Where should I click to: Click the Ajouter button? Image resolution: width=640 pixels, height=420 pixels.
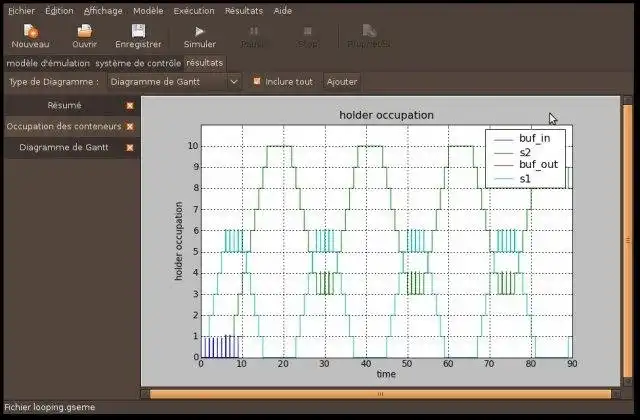pos(342,82)
